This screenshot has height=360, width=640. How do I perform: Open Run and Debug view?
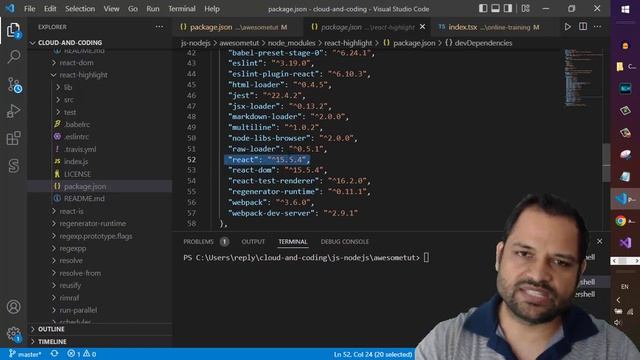coord(13,111)
